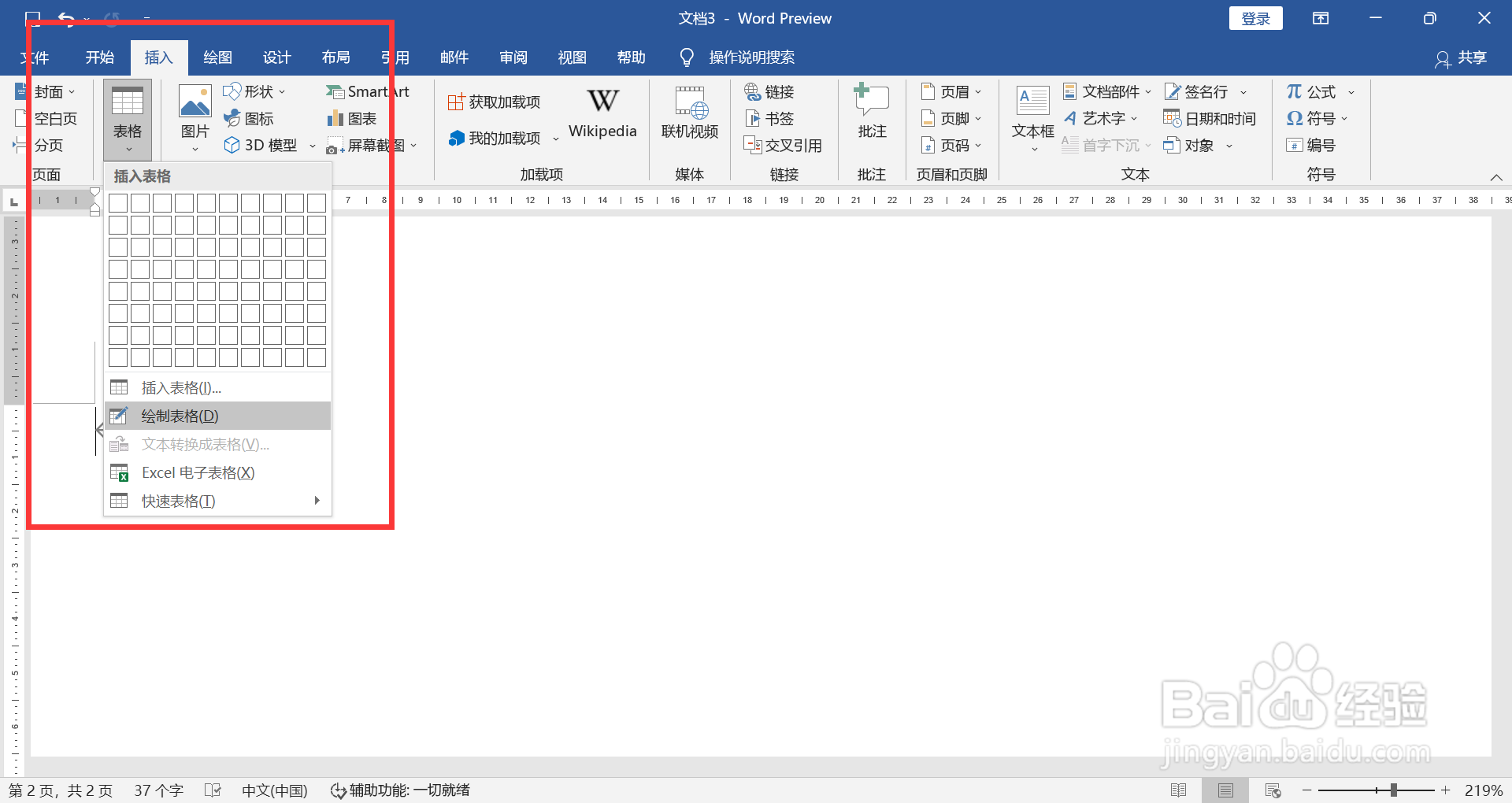Open the Table (表格) insert button
The width and height of the screenshot is (1512, 803).
(x=128, y=120)
